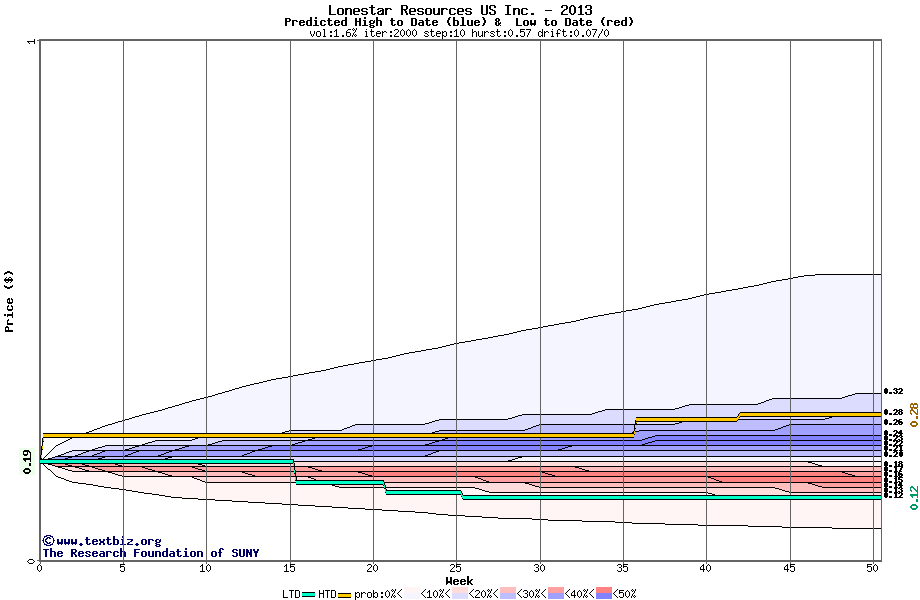Click the x-axis tick label 25

455,568
